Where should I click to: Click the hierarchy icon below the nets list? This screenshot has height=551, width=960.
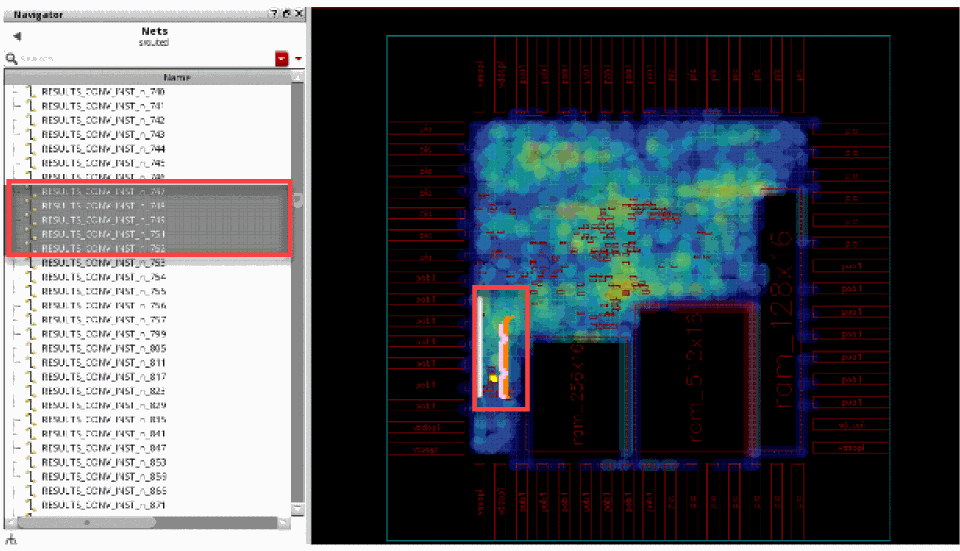[x=10, y=539]
